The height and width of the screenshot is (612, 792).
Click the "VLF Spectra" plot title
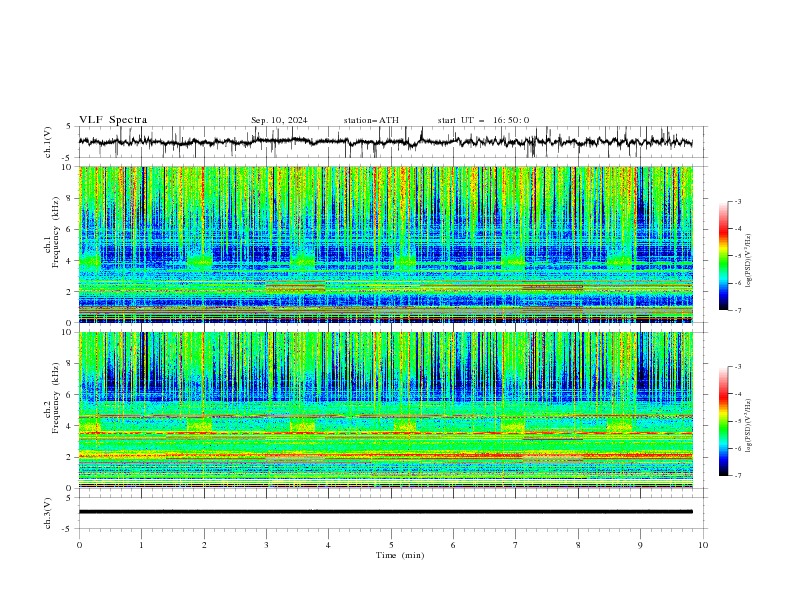[113, 120]
